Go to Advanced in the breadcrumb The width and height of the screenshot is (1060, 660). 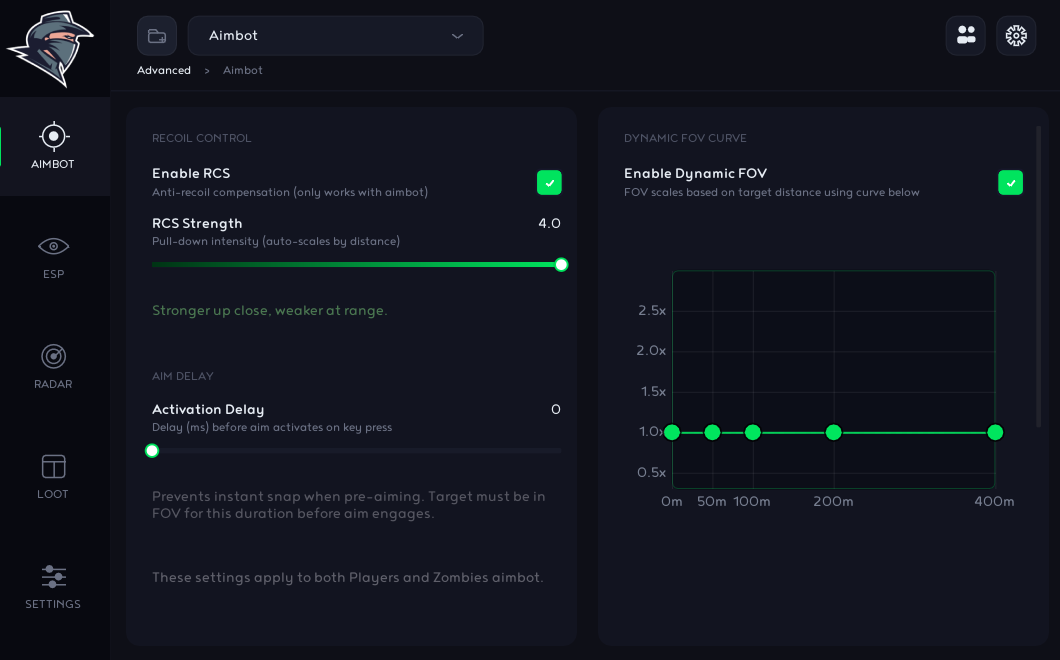click(x=164, y=70)
